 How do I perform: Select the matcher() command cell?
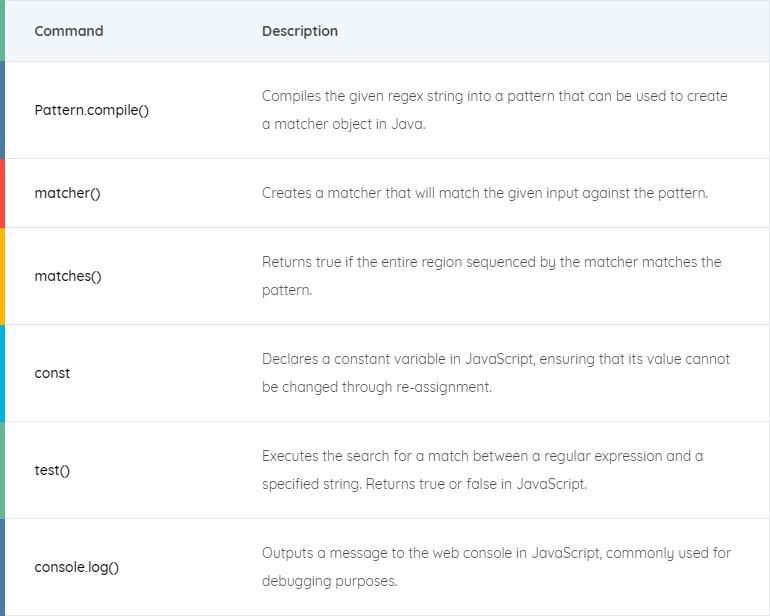click(x=67, y=193)
